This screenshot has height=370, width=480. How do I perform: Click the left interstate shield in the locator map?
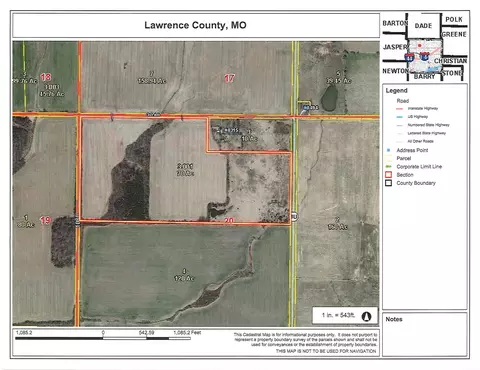[410, 57]
